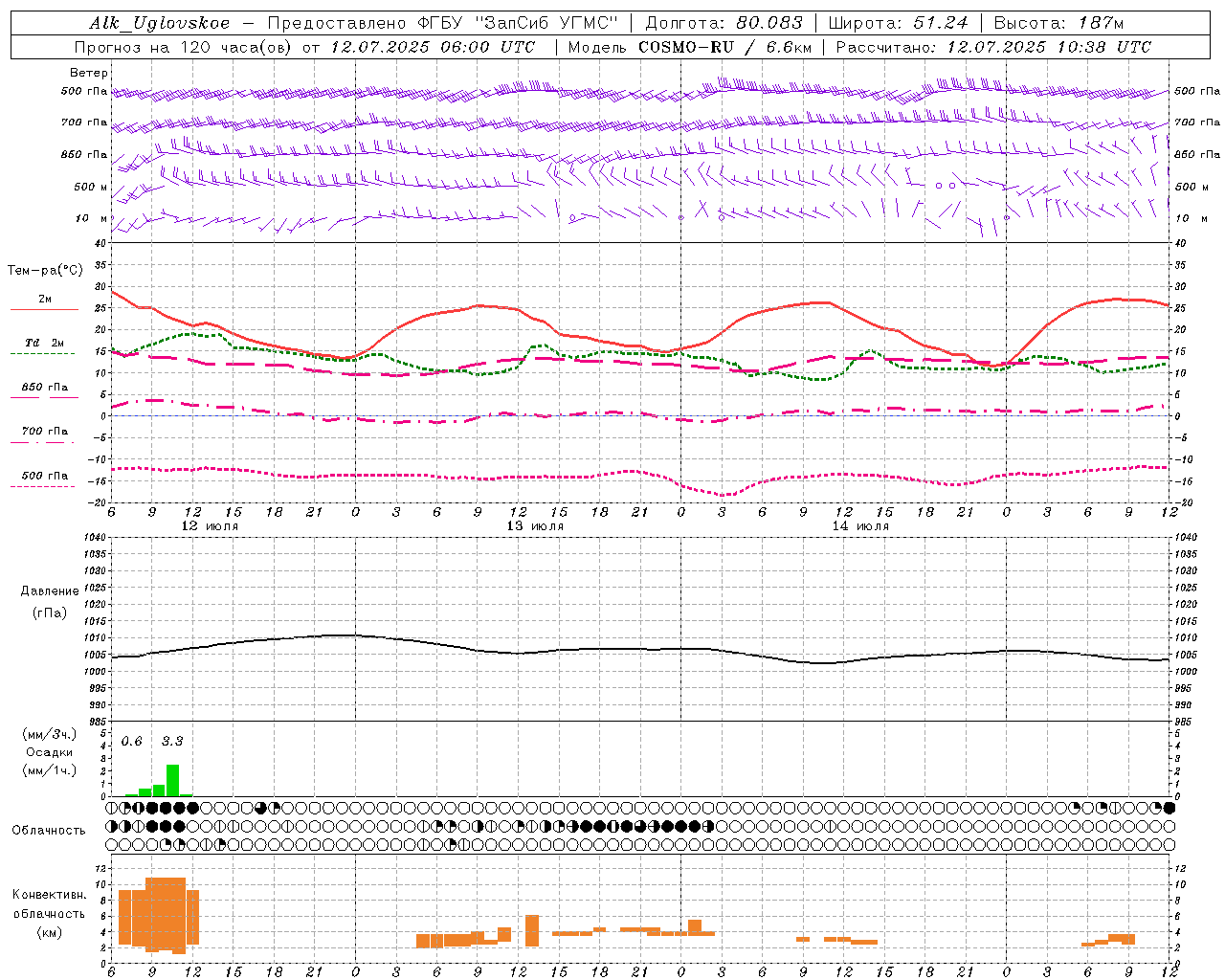Click the 12 июля date label

click(210, 526)
